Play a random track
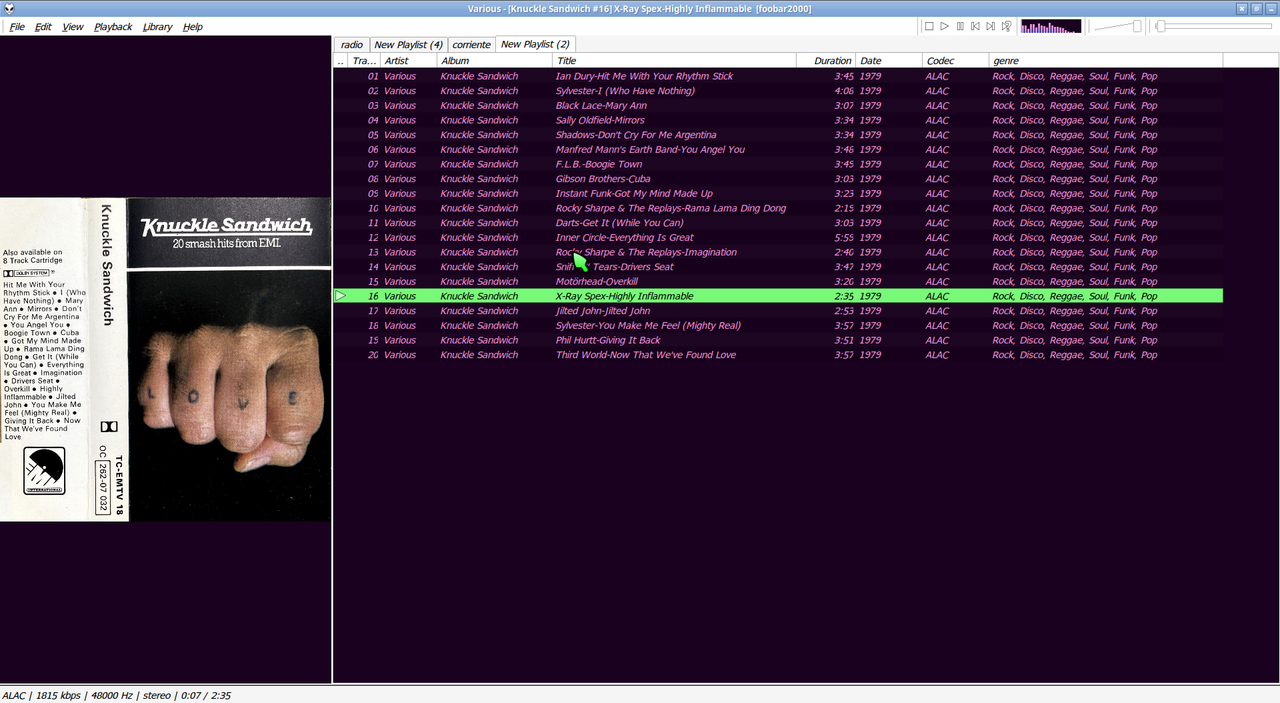1280x703 pixels. 1006,26
